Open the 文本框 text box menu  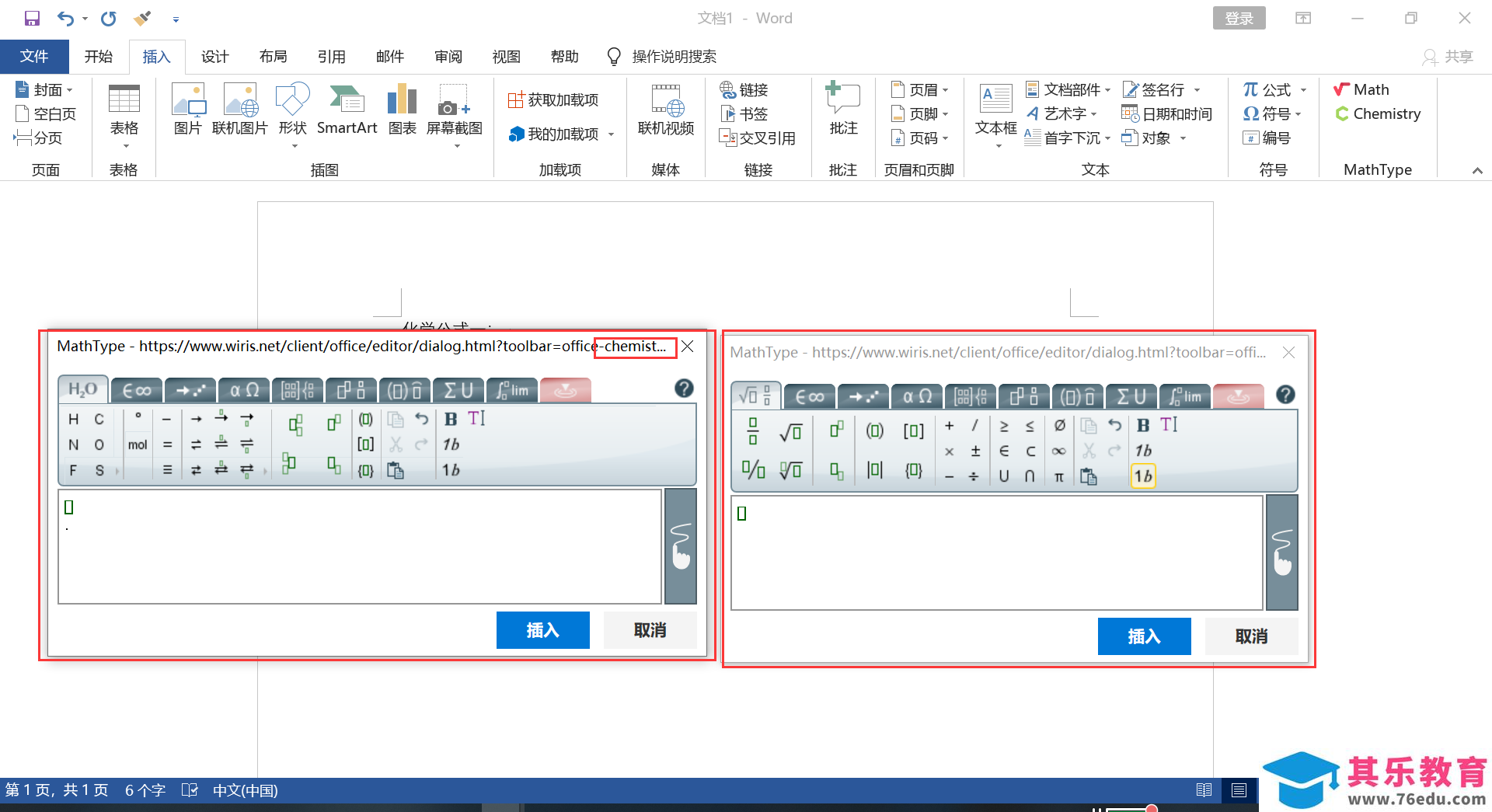tap(996, 115)
